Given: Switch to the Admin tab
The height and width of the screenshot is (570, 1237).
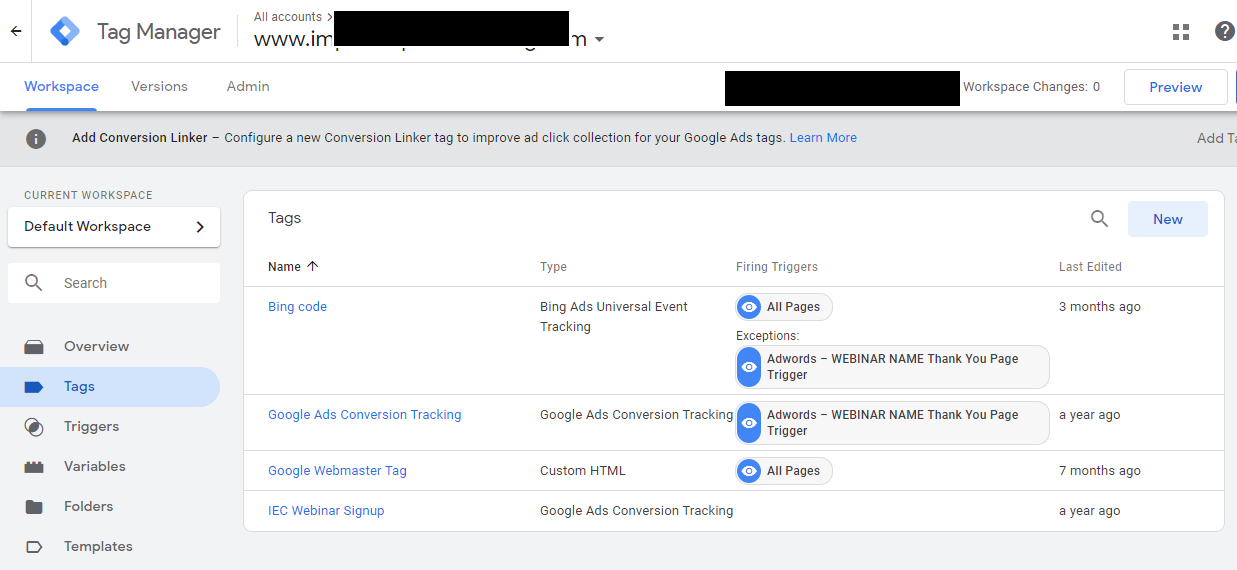Looking at the screenshot, I should [248, 87].
